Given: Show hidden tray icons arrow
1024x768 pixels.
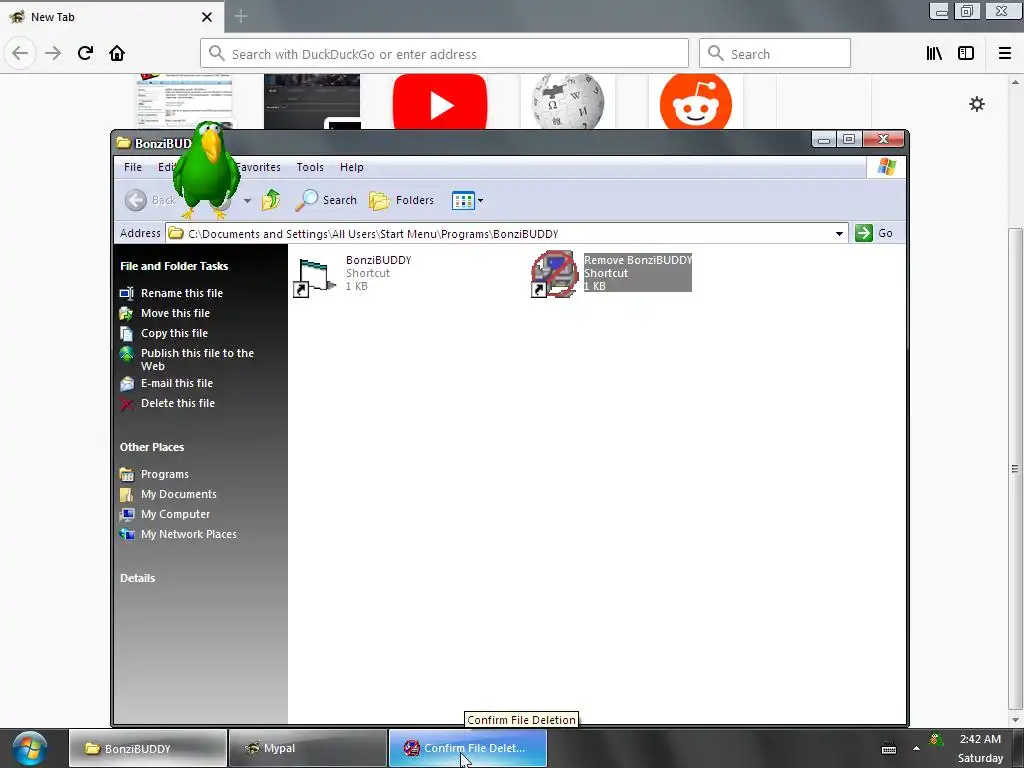Looking at the screenshot, I should [916, 748].
